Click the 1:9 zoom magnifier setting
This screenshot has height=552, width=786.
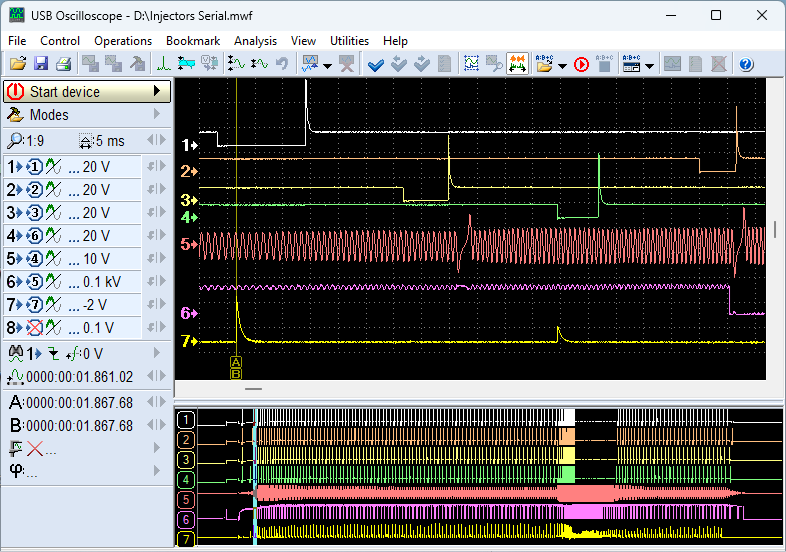(26, 141)
